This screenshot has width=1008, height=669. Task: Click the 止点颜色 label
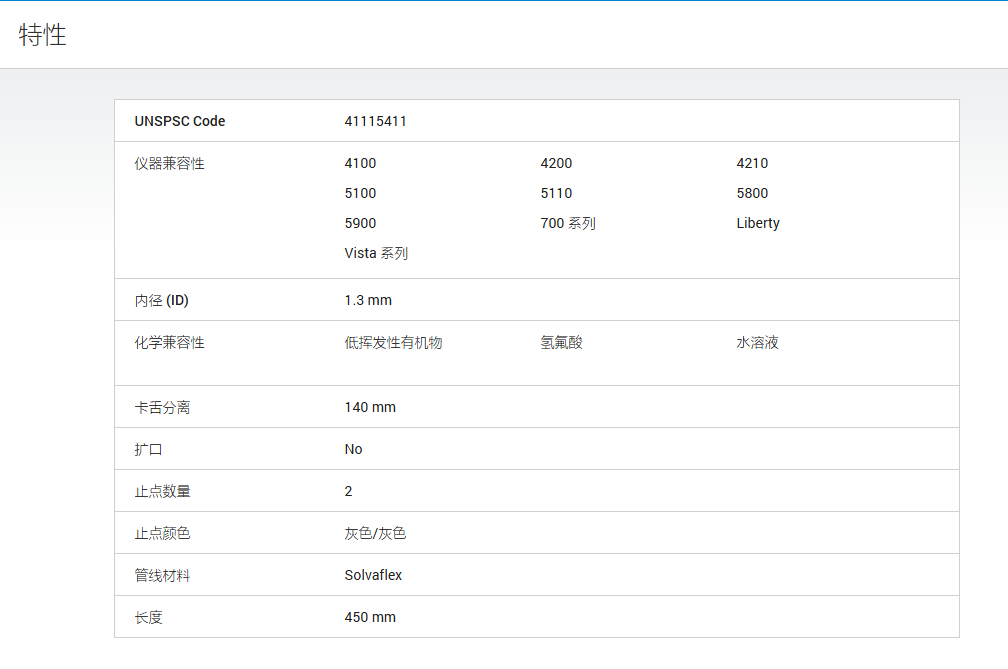(162, 533)
